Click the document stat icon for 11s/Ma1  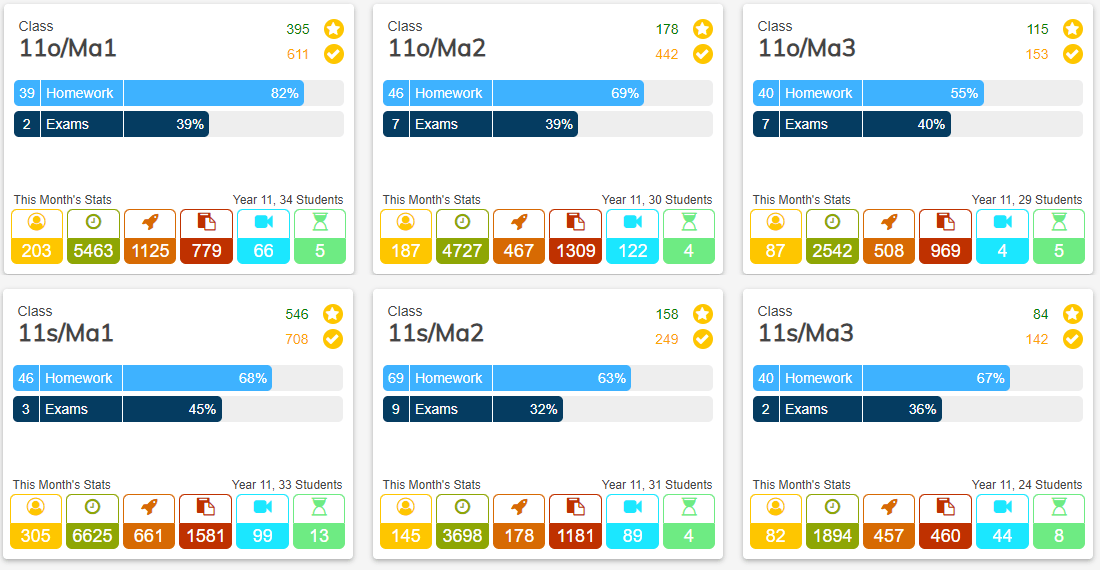(206, 507)
